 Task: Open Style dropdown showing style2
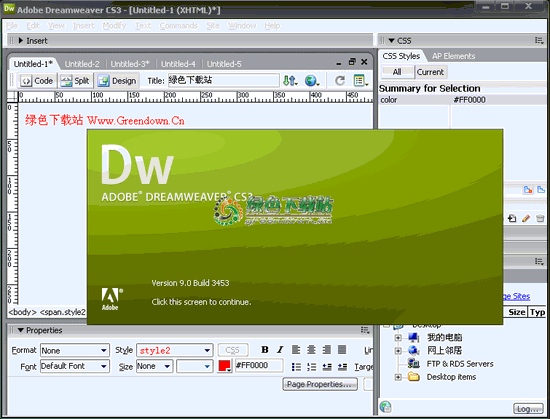coord(175,350)
